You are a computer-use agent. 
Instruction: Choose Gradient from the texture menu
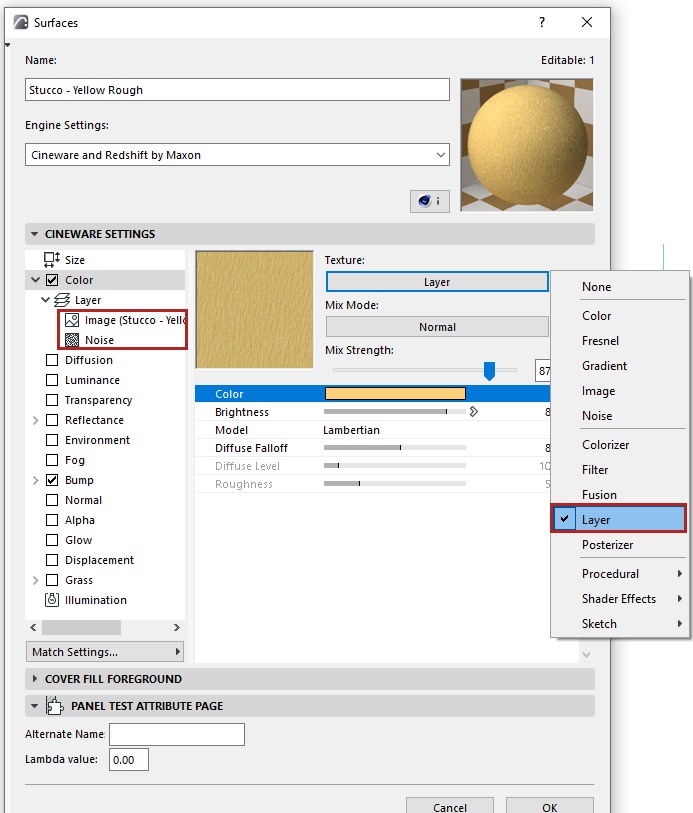[619, 366]
